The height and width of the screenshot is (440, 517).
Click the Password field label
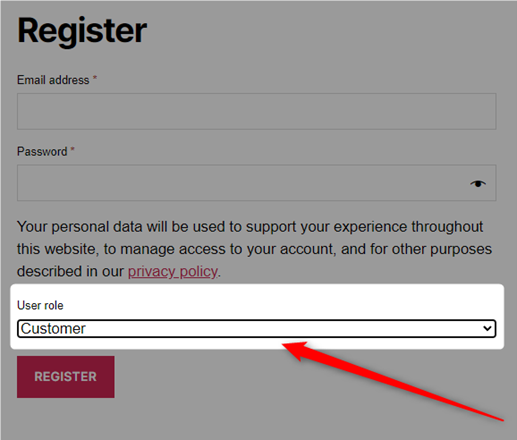(42, 152)
